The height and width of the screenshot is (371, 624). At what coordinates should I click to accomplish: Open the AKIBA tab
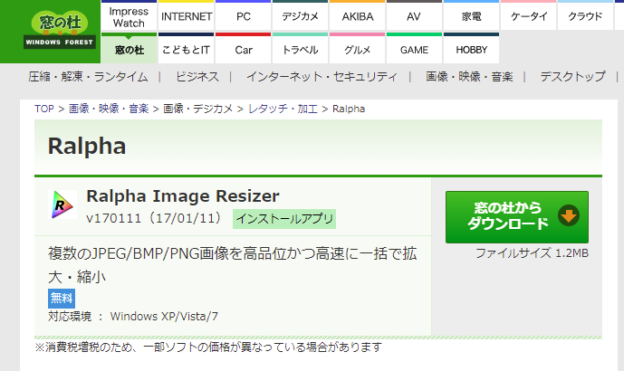pyautogui.click(x=357, y=16)
